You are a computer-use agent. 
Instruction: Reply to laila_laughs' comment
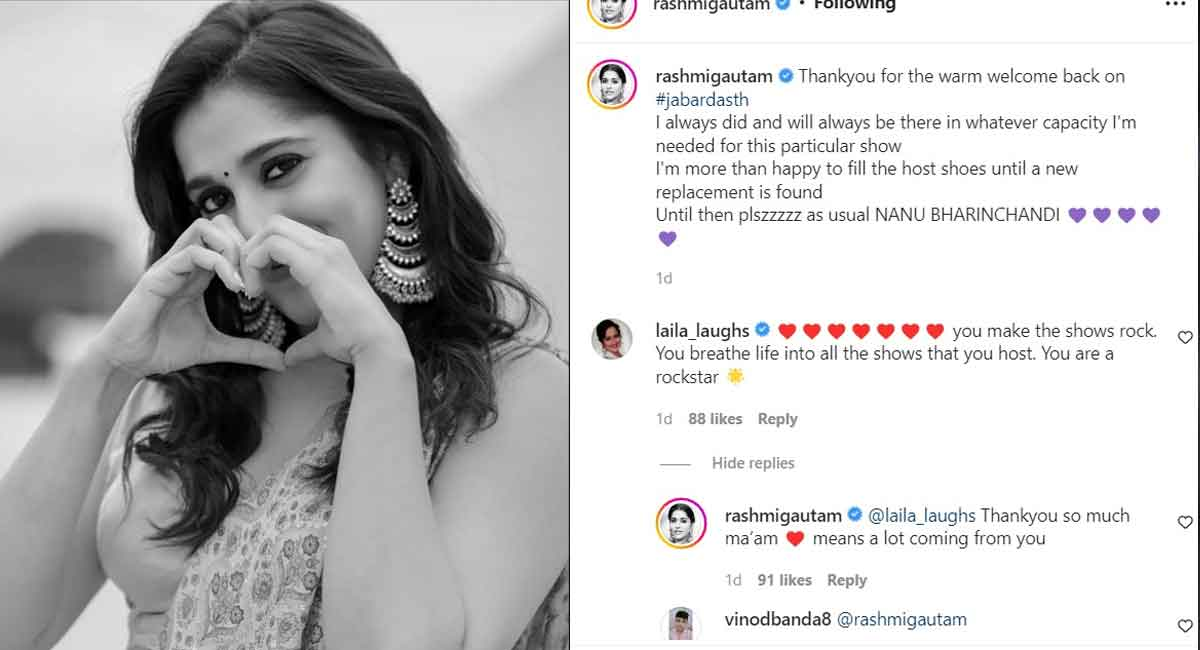(777, 419)
